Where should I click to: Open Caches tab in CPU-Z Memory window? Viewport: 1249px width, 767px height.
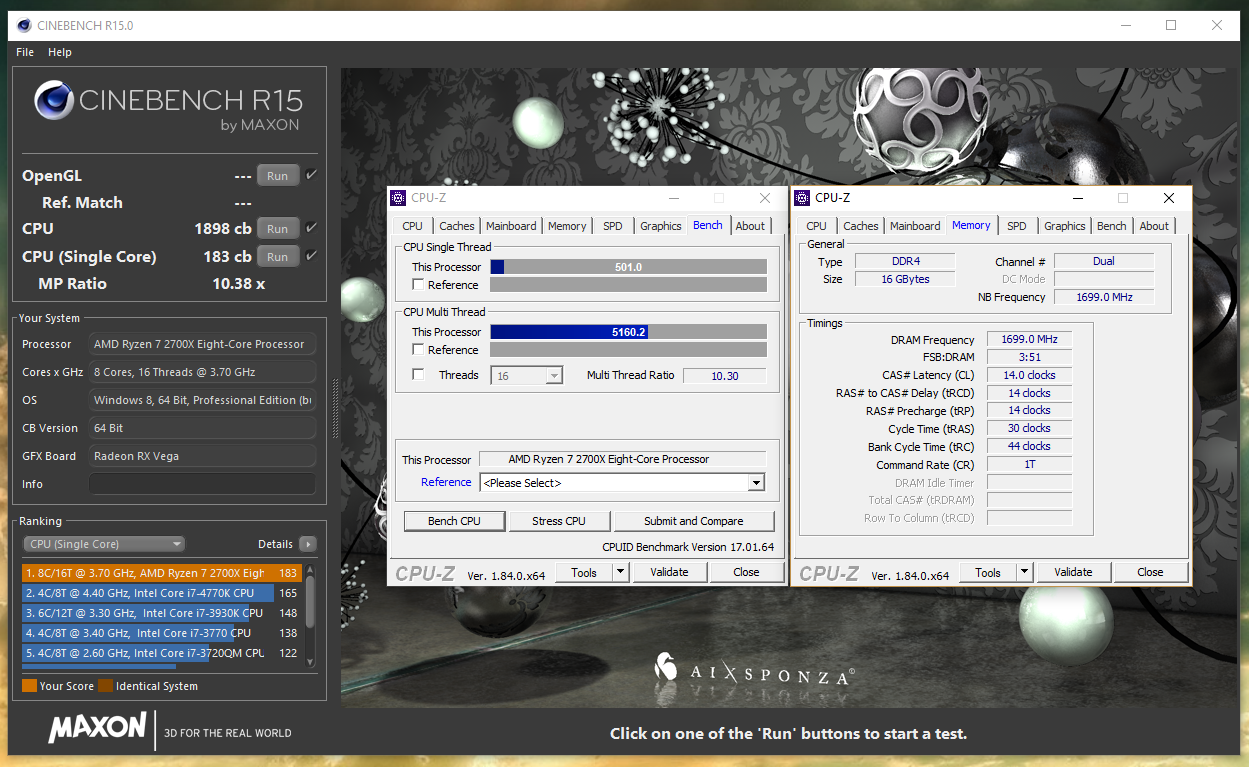point(861,226)
